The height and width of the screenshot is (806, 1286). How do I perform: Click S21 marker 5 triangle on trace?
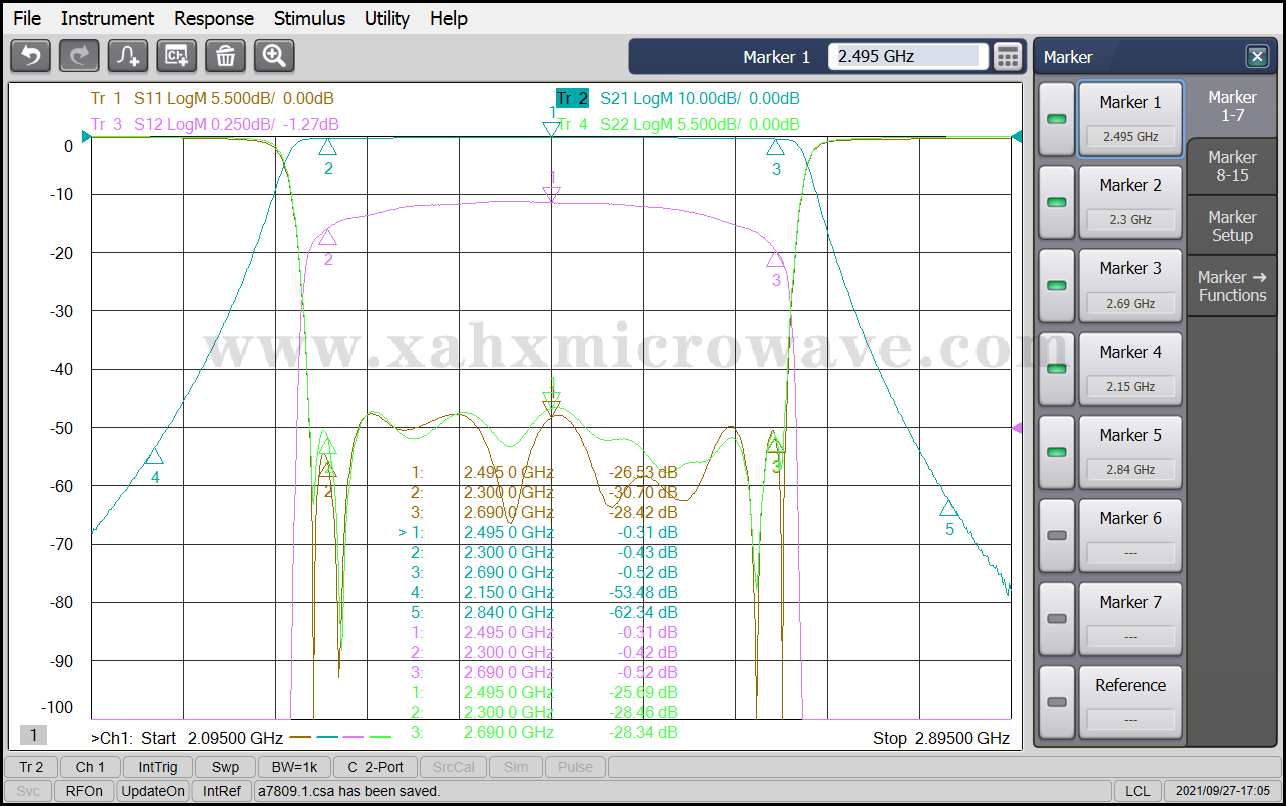[x=948, y=509]
